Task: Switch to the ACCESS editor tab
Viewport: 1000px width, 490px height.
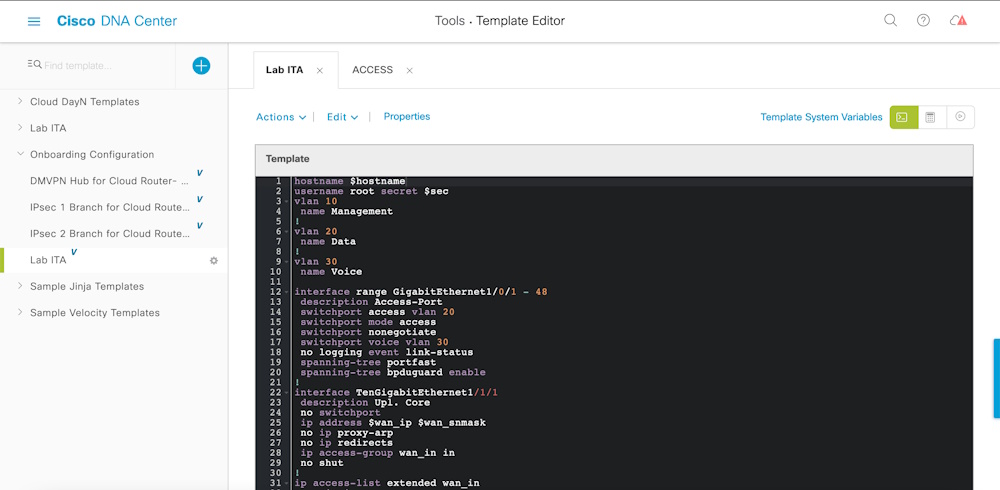Action: [372, 70]
